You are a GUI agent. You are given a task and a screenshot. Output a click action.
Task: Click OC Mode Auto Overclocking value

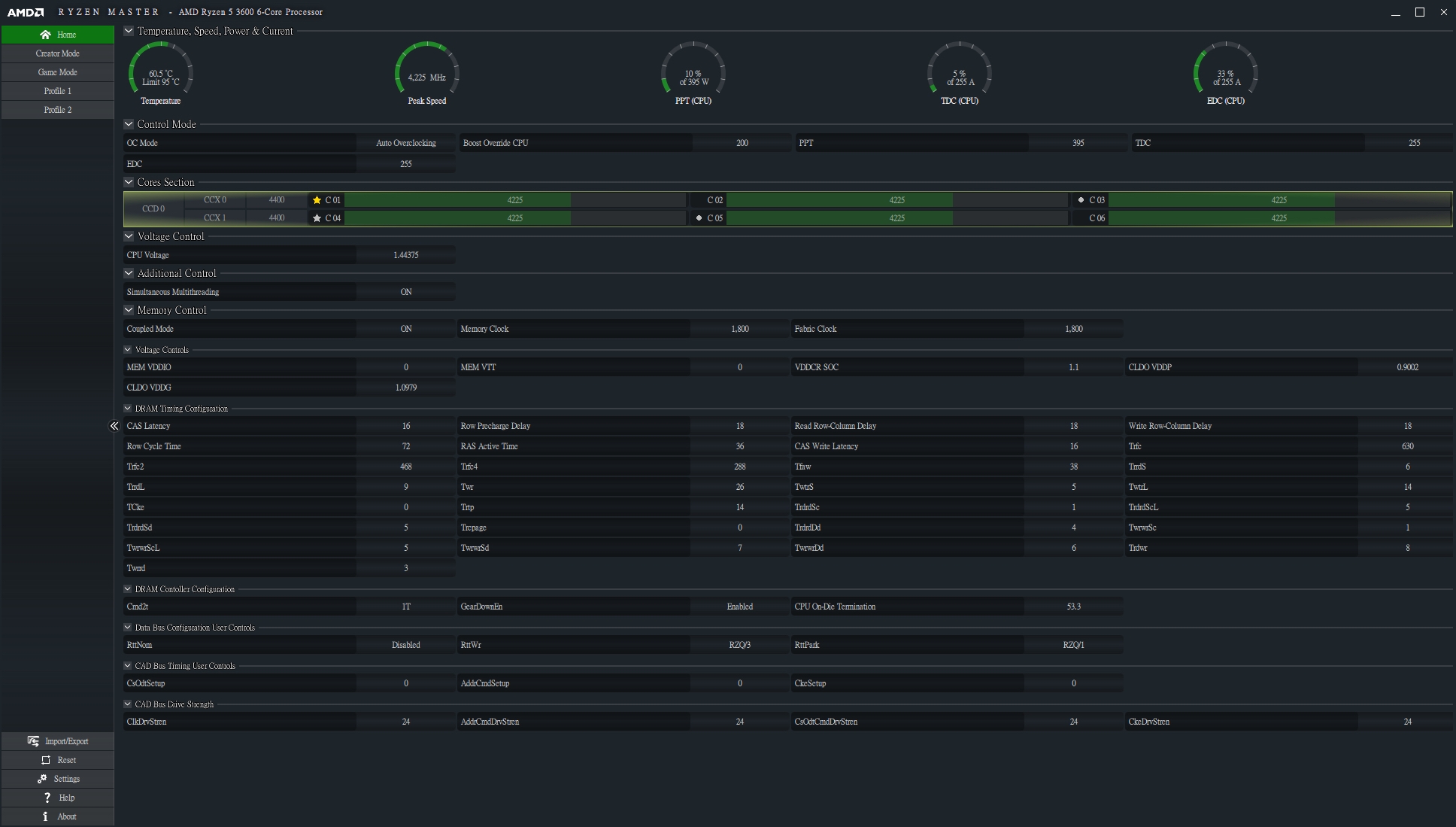pos(406,143)
